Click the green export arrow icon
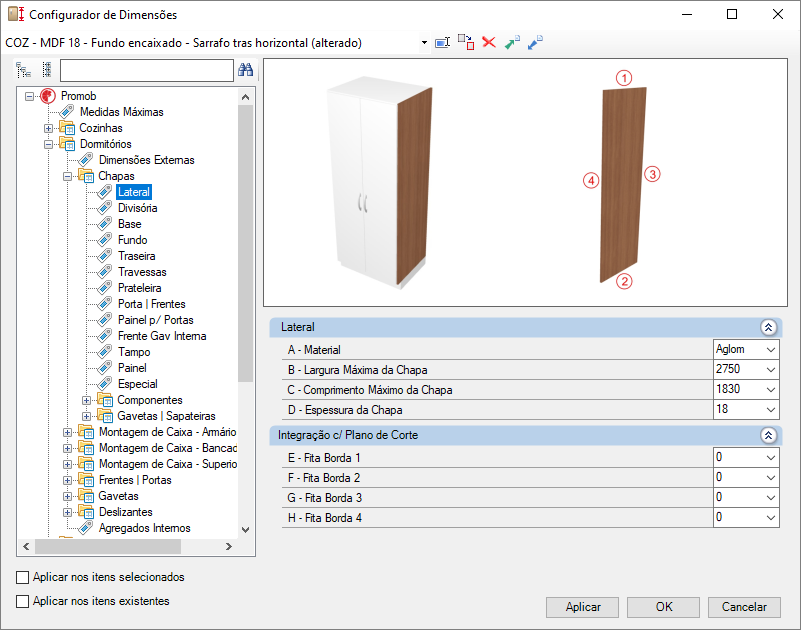The image size is (801, 630). pos(512,42)
